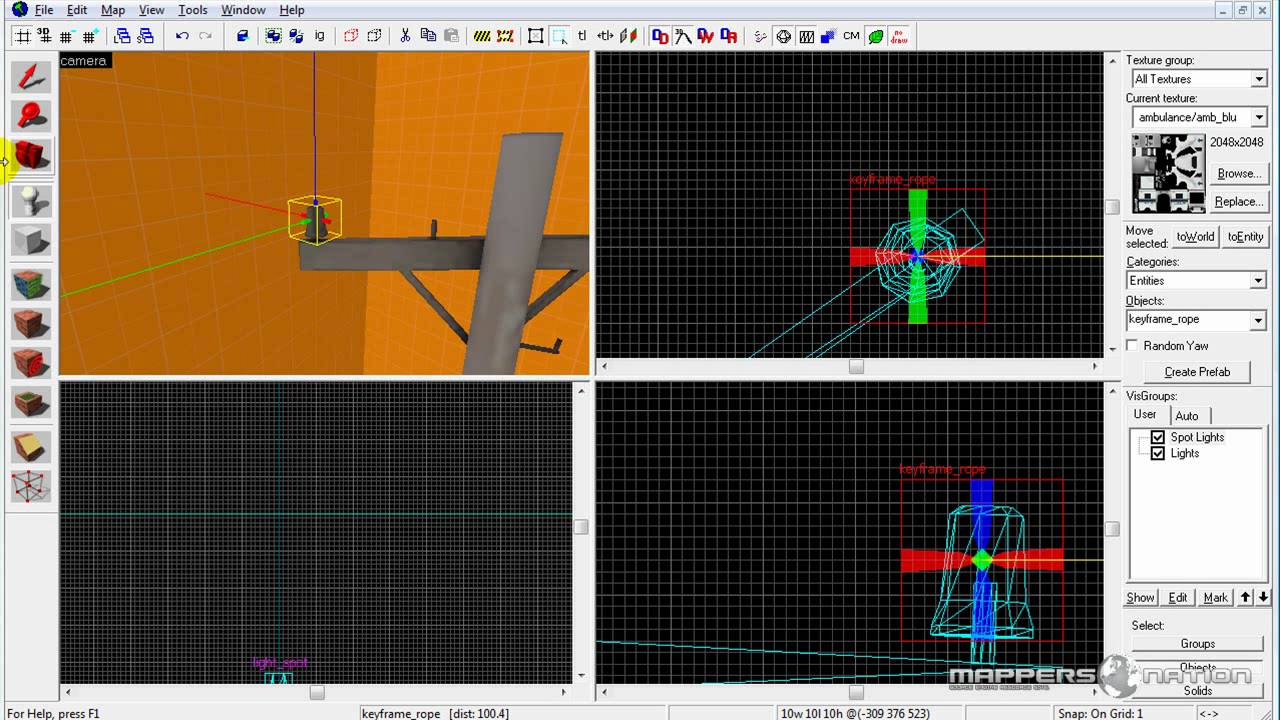Viewport: 1280px width, 720px height.
Task: Open the Window menu
Action: click(x=243, y=10)
